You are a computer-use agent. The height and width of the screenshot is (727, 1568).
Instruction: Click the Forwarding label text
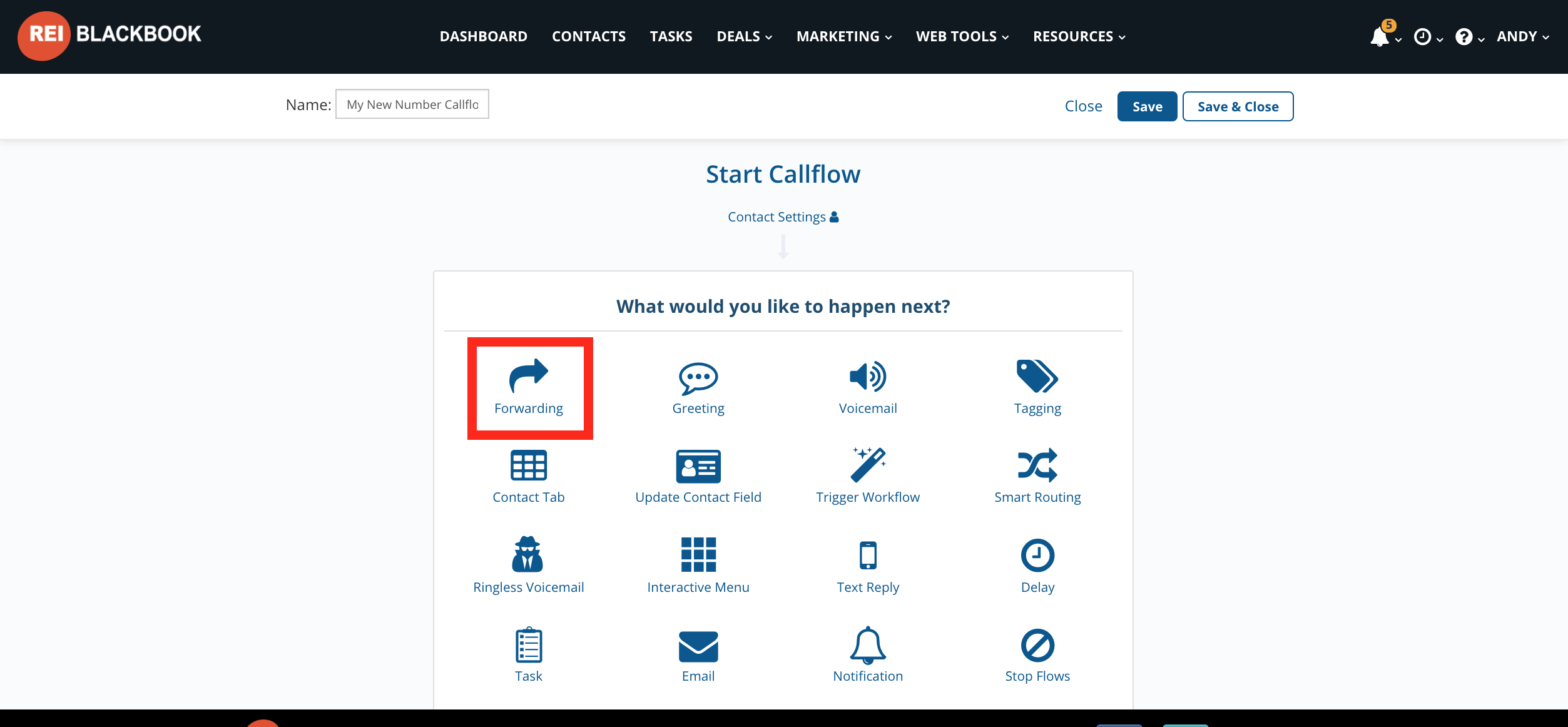tap(529, 409)
